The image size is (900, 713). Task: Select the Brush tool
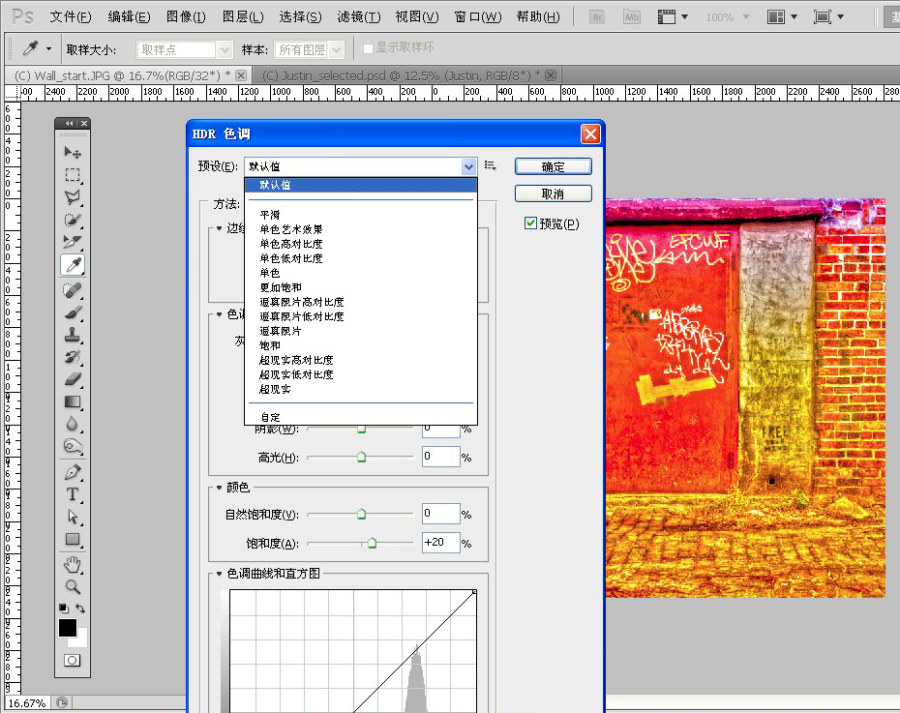[x=72, y=313]
